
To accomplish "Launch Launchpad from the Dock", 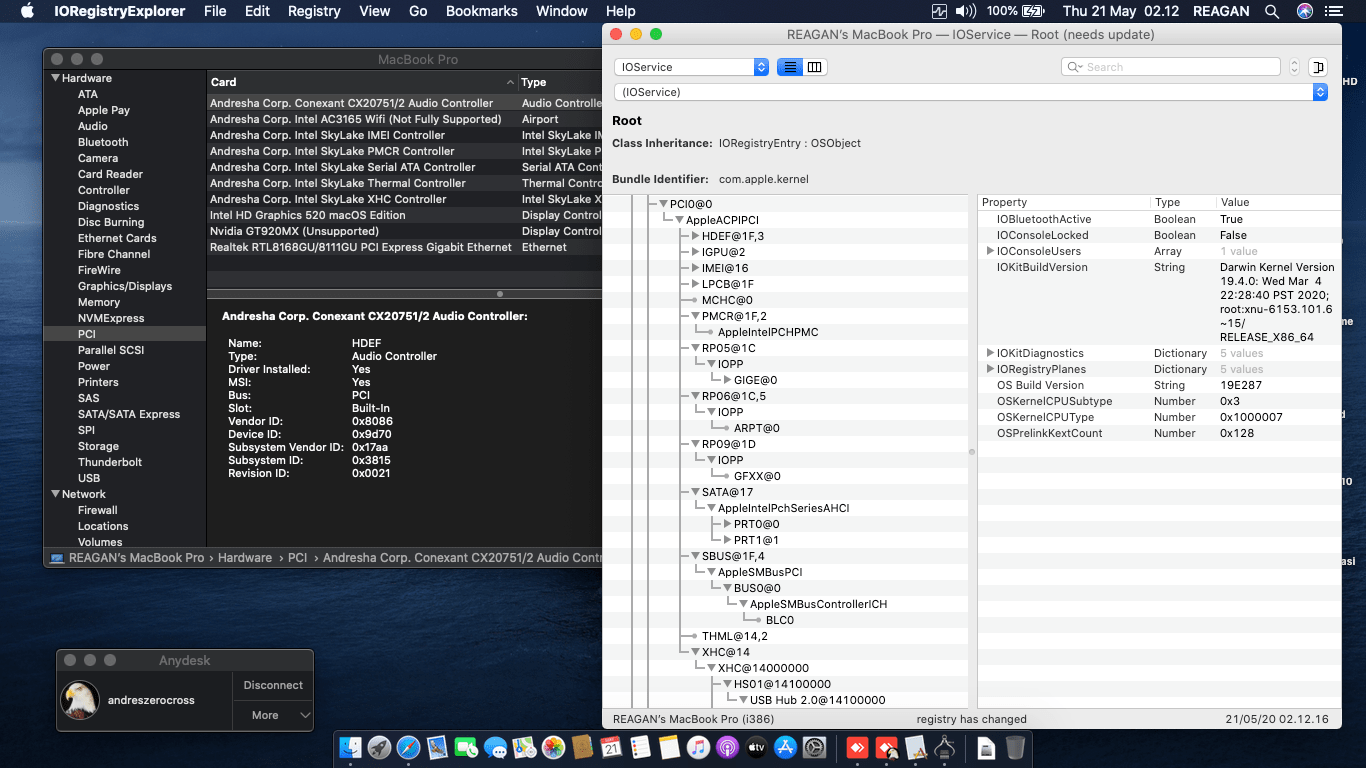I will point(379,747).
